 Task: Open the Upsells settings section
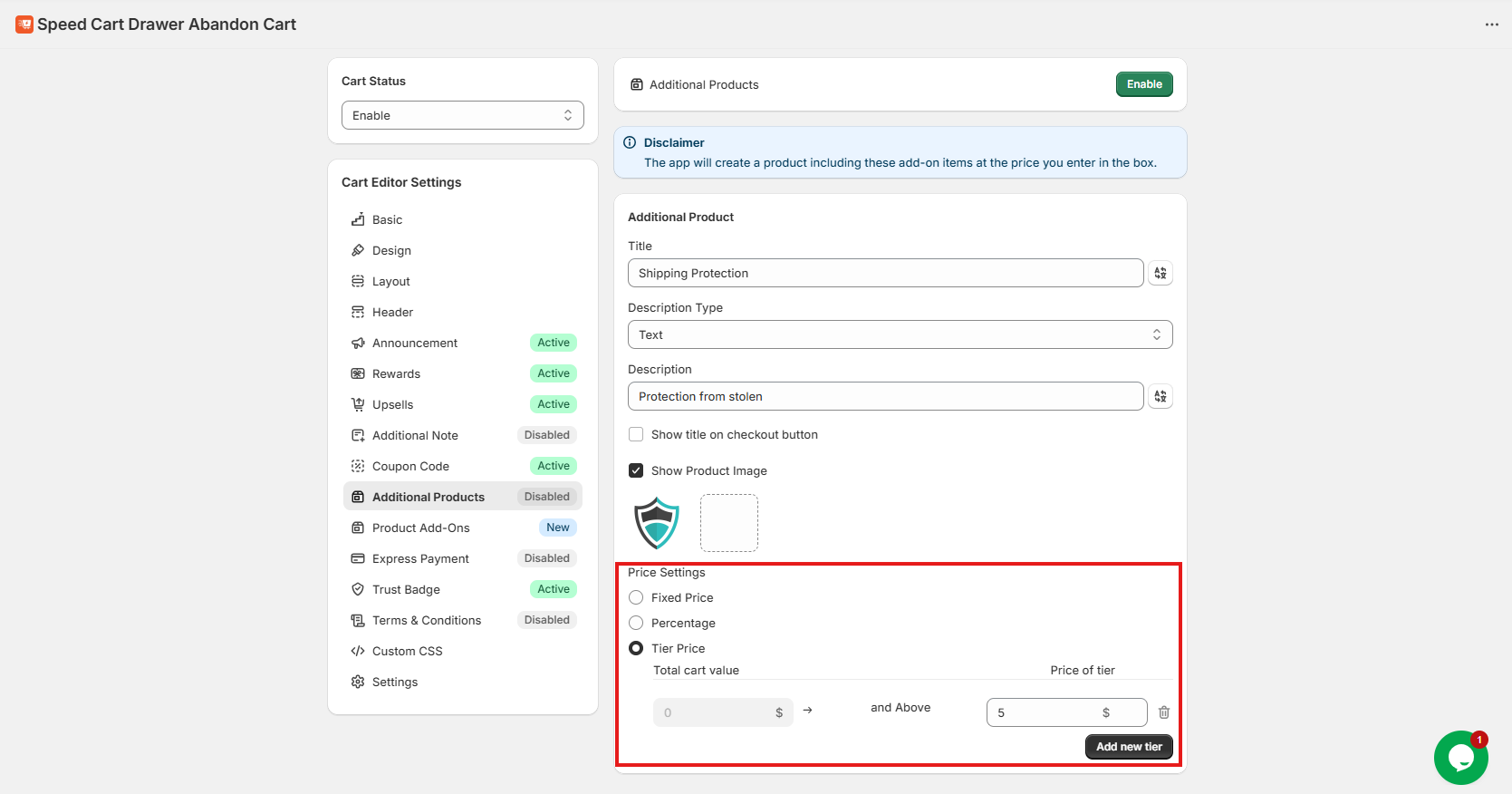393,404
